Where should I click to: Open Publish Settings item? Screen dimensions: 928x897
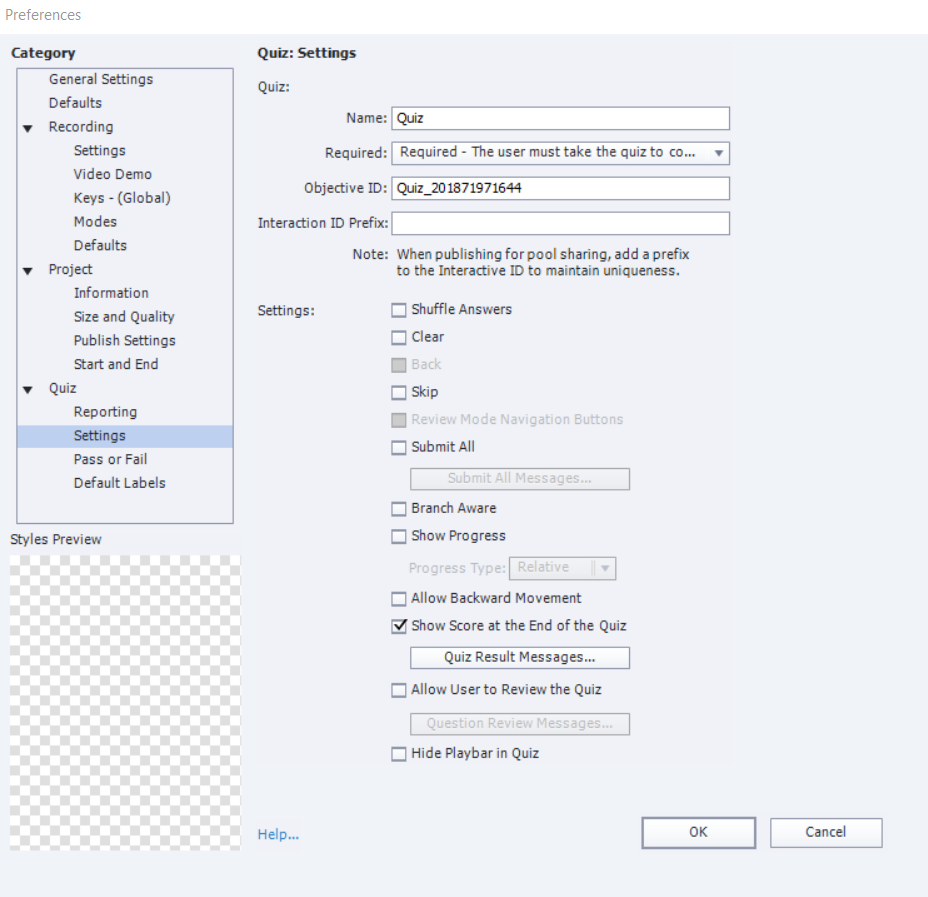coord(125,340)
